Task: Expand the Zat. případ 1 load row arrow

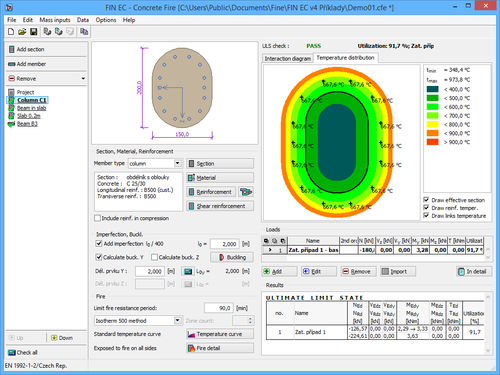Action: (270, 250)
